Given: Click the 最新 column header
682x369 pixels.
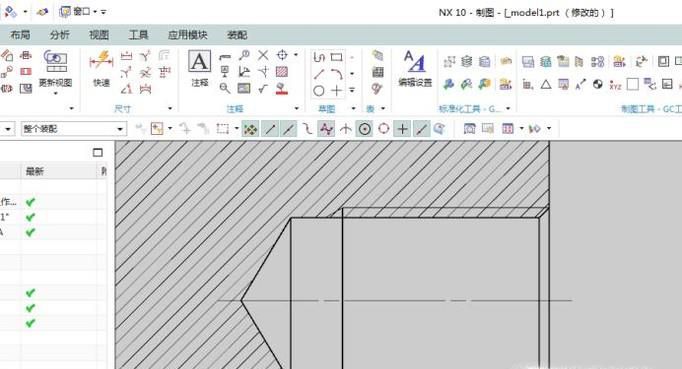Looking at the screenshot, I should click(59, 171).
